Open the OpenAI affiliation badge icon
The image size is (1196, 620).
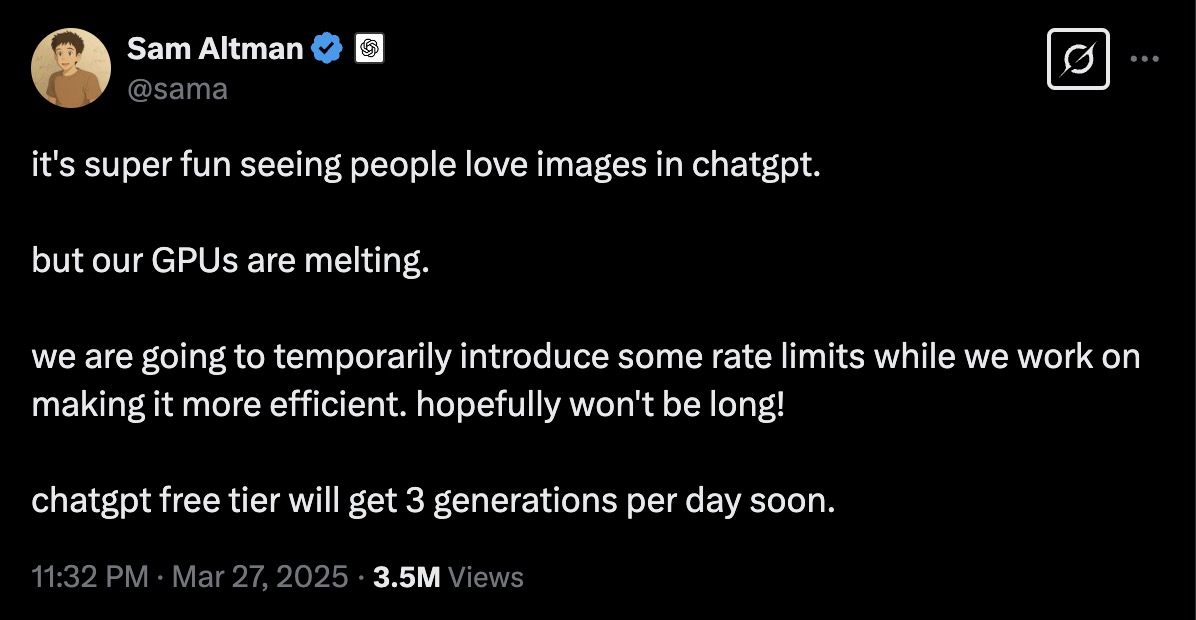(370, 49)
